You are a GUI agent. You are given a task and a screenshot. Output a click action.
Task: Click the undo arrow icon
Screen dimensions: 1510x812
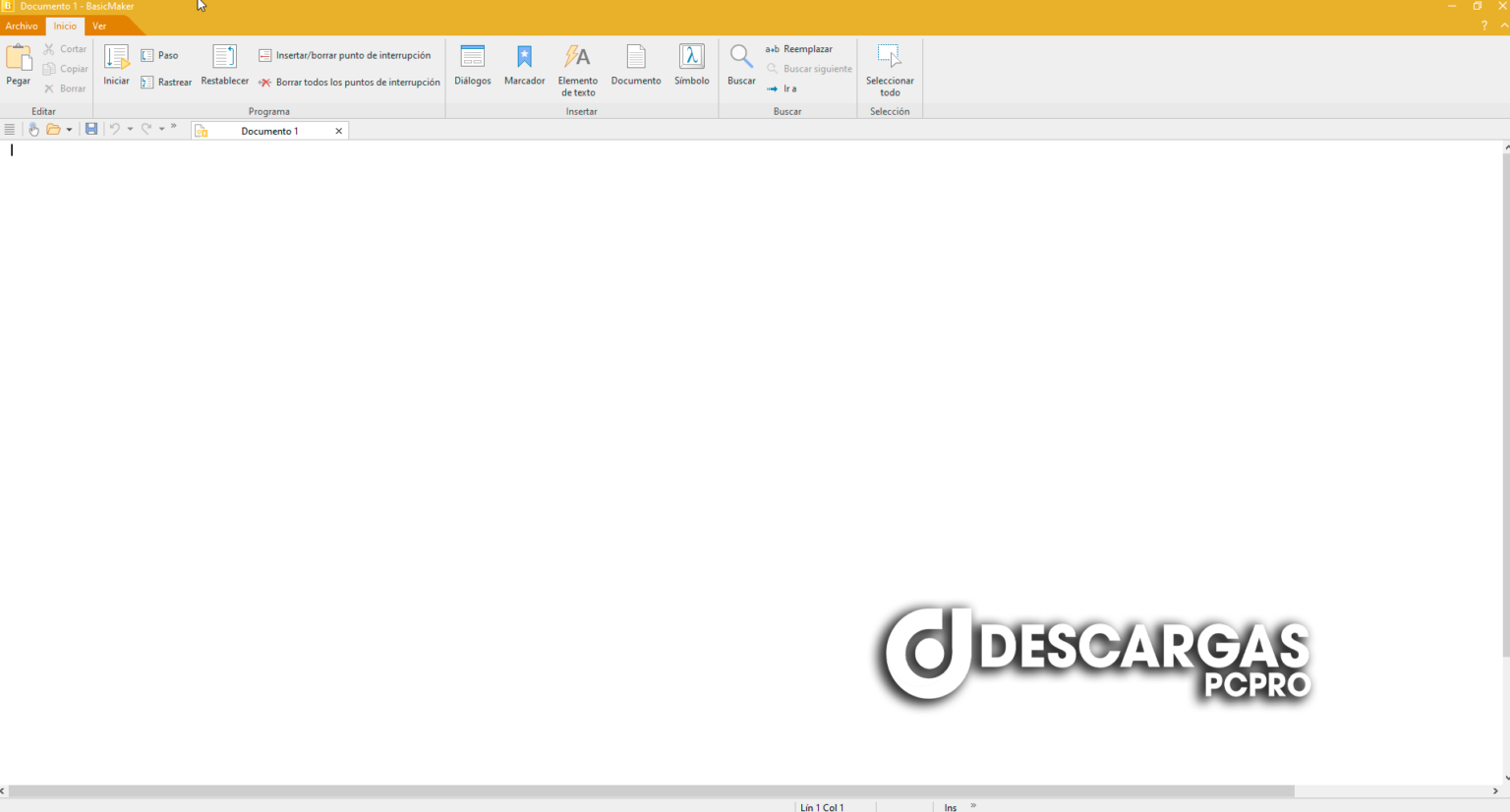[x=115, y=130]
